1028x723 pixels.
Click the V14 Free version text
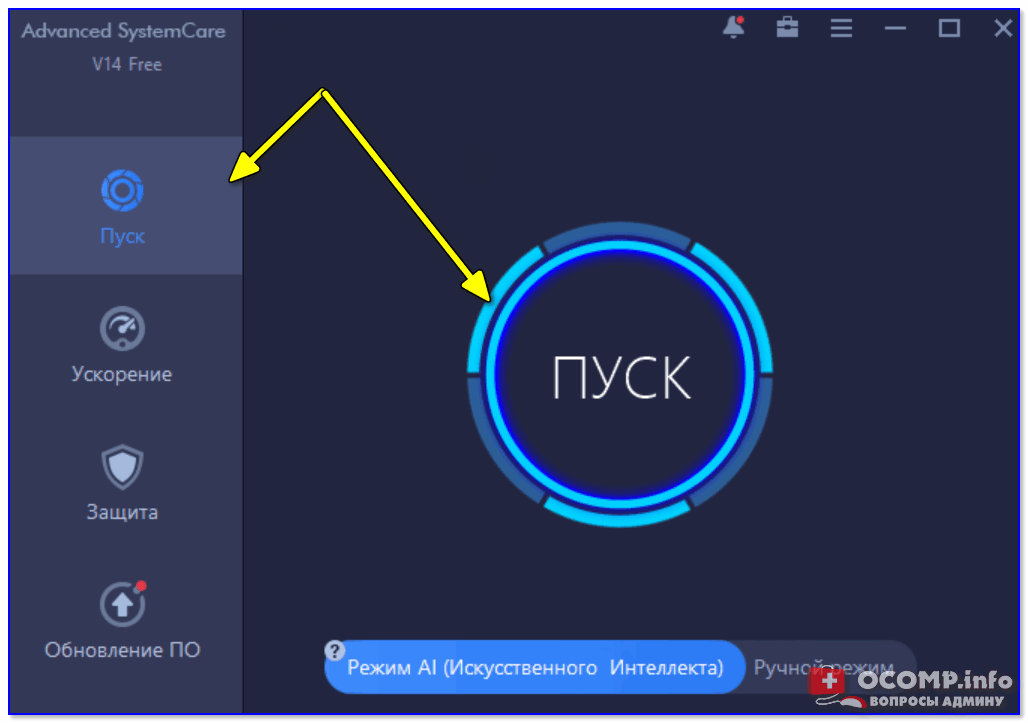[x=127, y=64]
